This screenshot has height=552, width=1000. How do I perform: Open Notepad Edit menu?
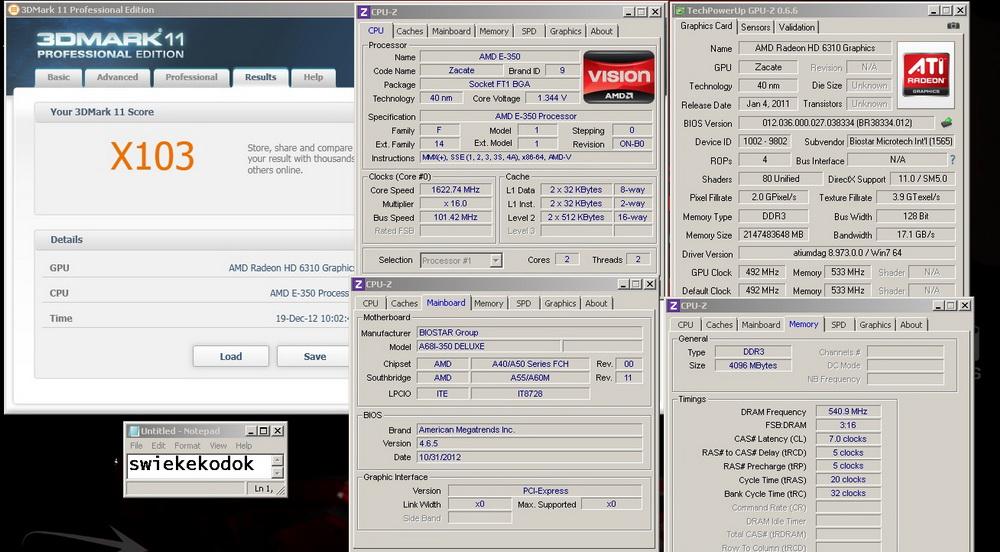click(x=158, y=446)
